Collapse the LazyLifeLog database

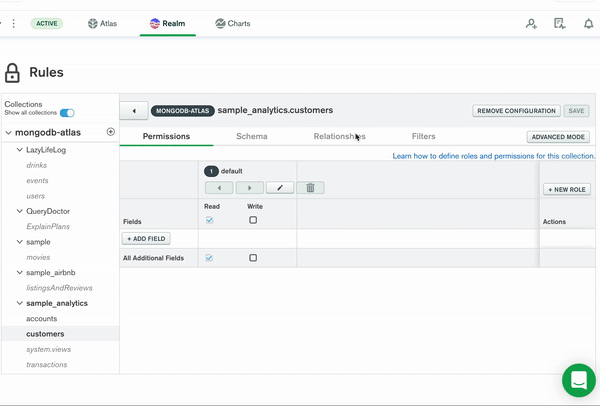click(x=20, y=150)
